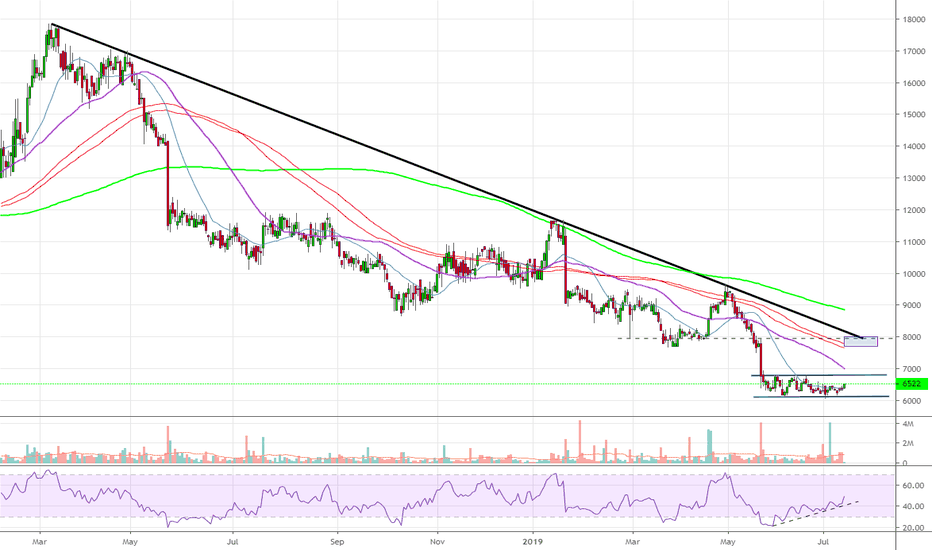Click the 2M volume axis label
Screen dimensions: 932x550
[x=908, y=444]
